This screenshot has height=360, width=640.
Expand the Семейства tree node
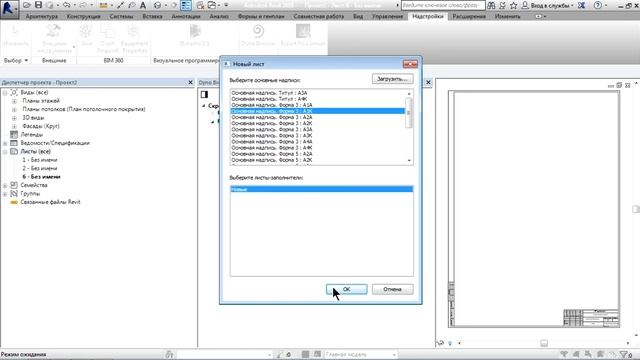[x=5, y=185]
